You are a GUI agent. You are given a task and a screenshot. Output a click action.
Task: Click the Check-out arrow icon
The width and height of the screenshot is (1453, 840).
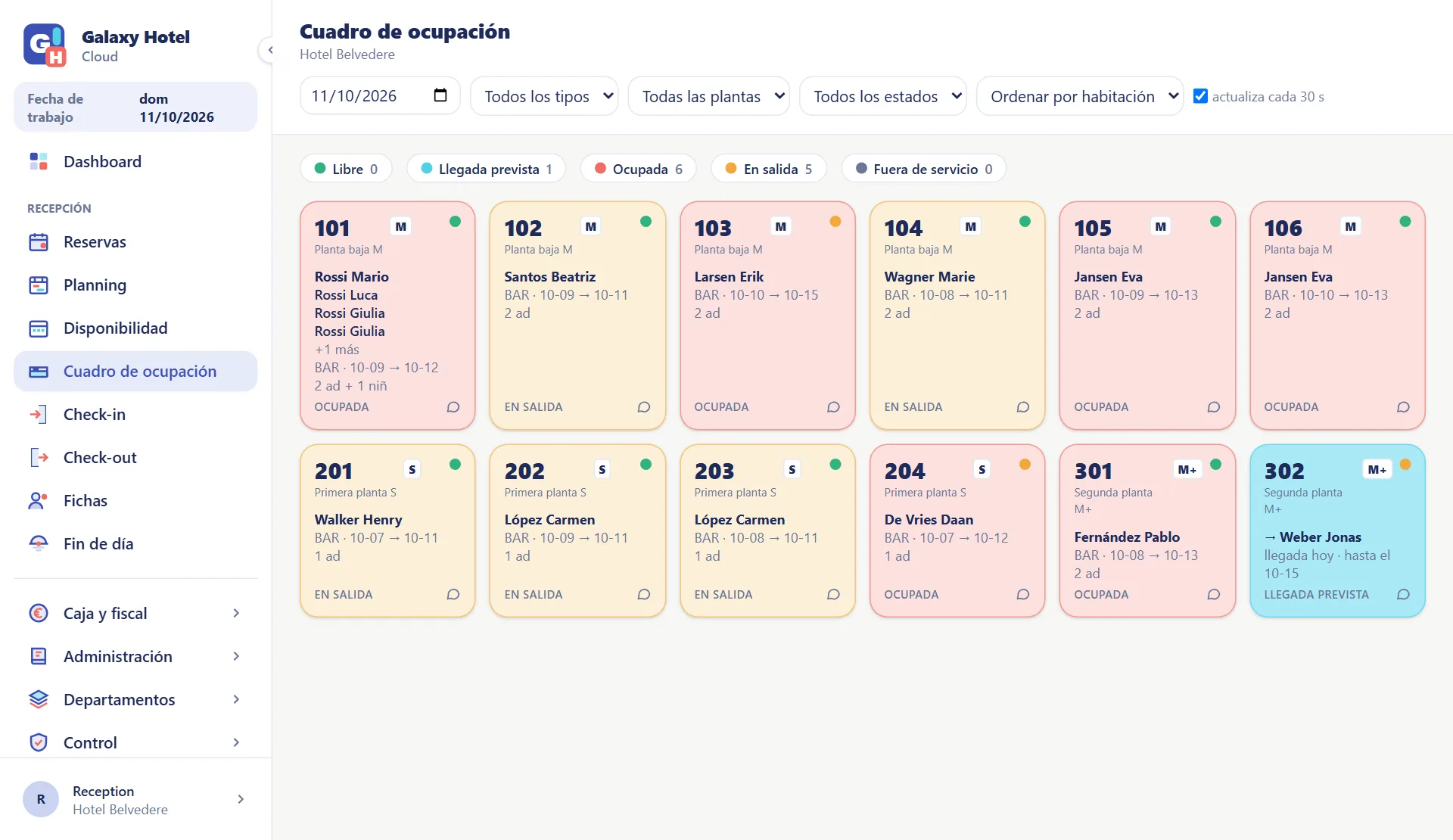39,458
